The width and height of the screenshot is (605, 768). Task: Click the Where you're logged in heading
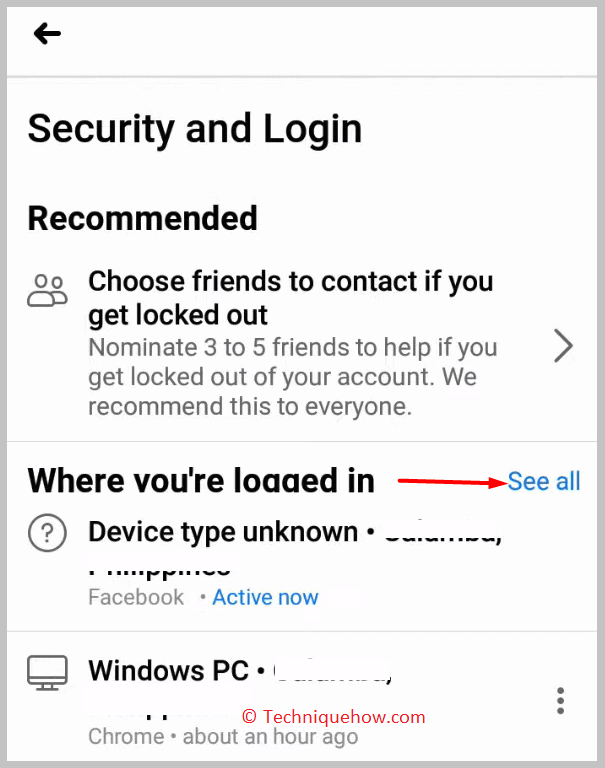point(201,480)
